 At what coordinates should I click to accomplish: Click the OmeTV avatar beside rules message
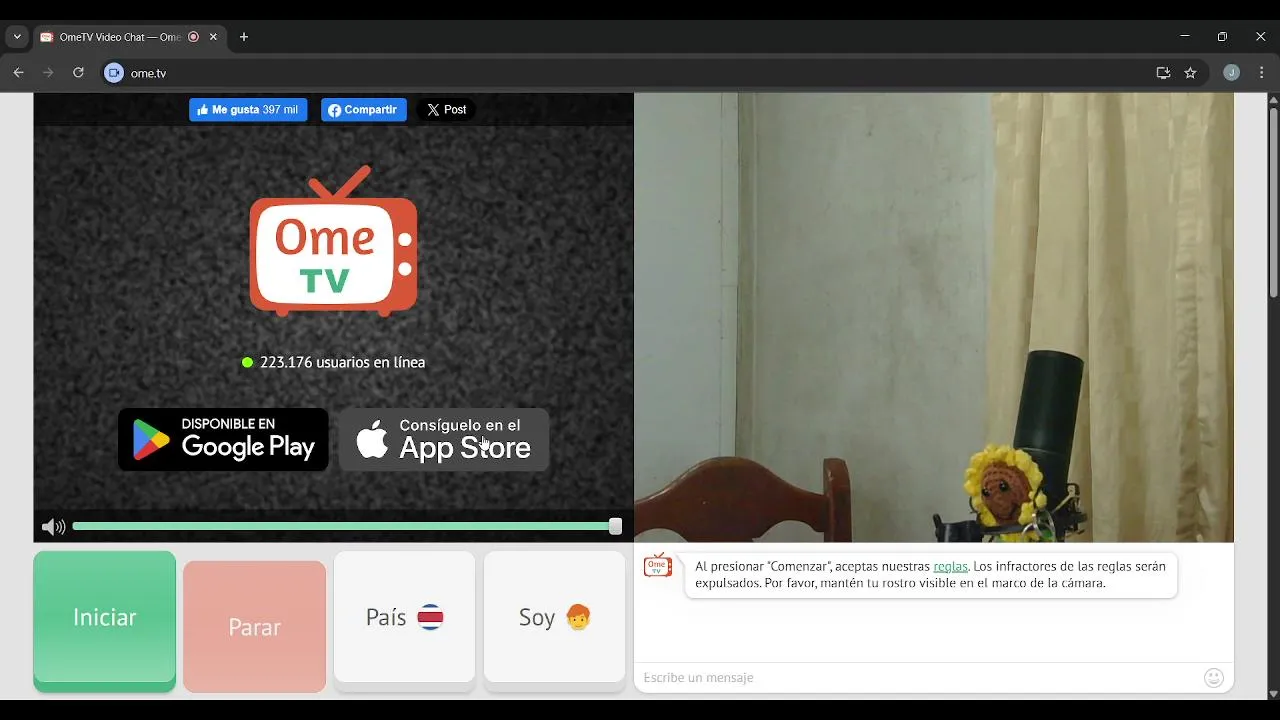coord(658,566)
